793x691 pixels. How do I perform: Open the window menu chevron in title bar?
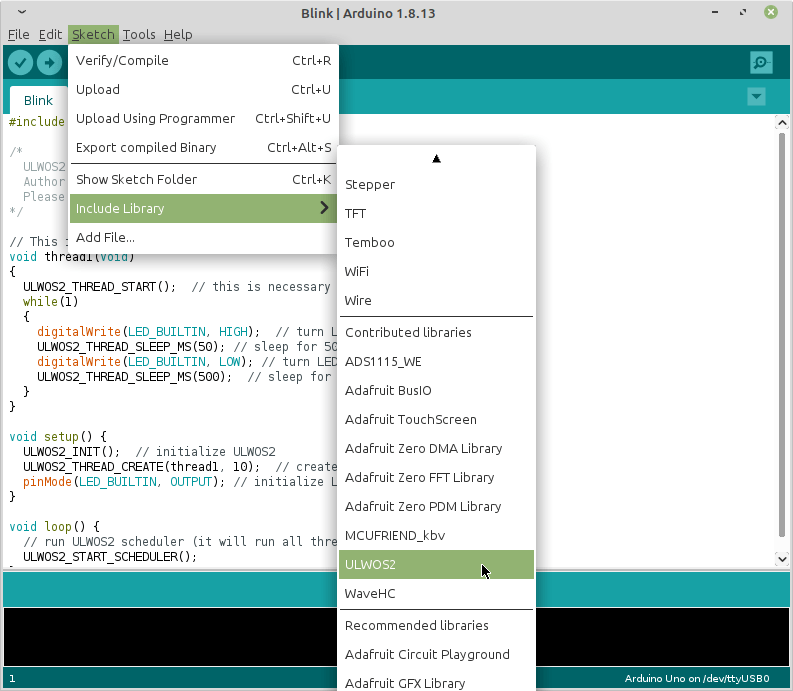[x=22, y=12]
